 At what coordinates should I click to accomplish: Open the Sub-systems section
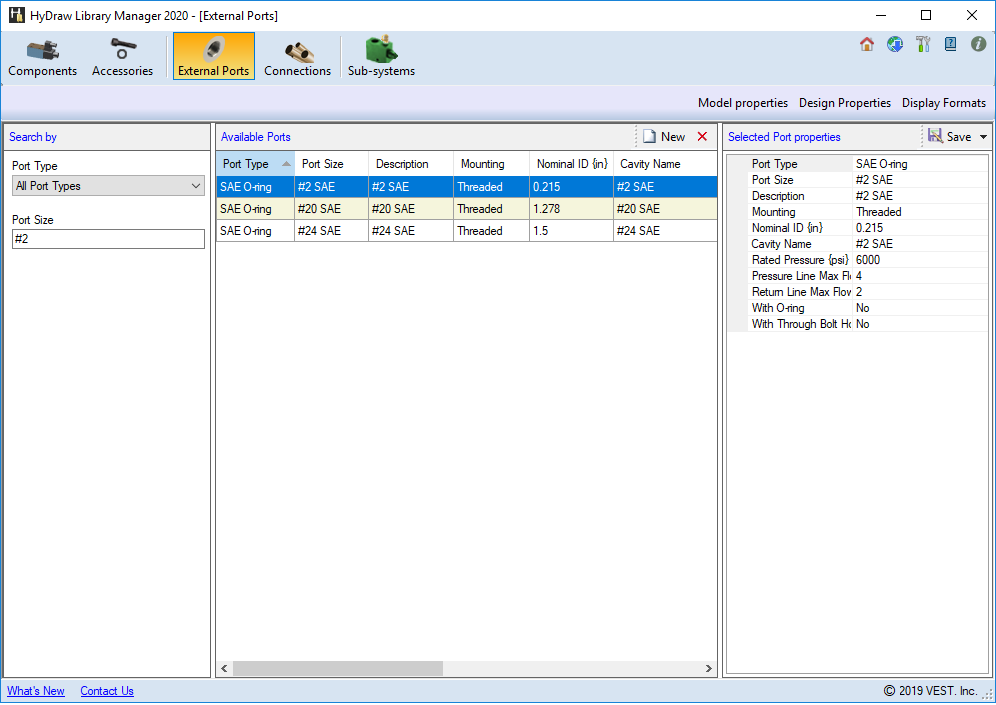point(381,58)
